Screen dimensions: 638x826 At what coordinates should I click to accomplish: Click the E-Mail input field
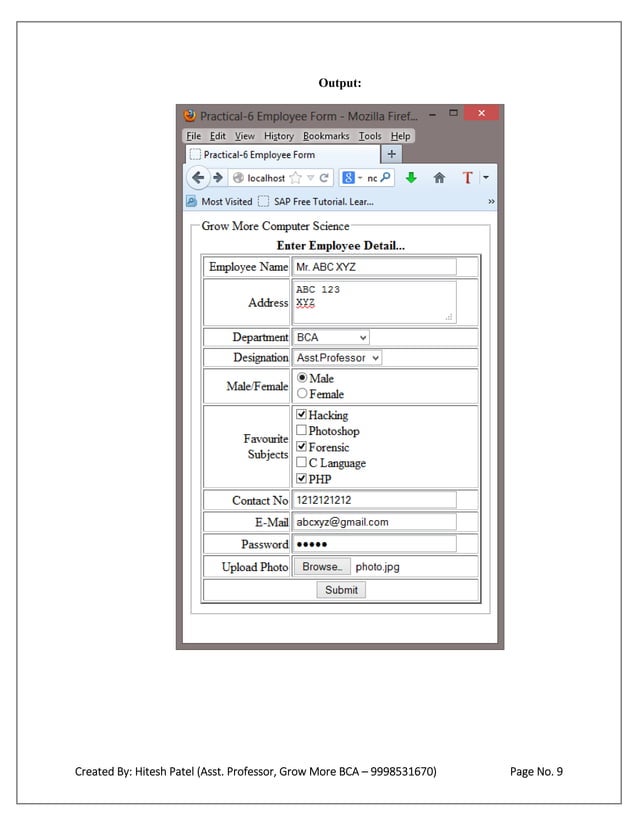click(374, 522)
